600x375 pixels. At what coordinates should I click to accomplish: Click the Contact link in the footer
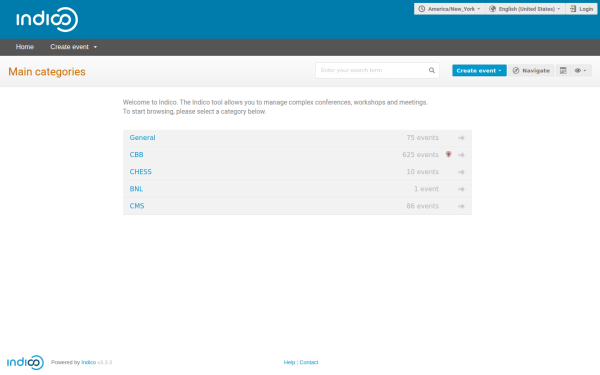coord(309,362)
